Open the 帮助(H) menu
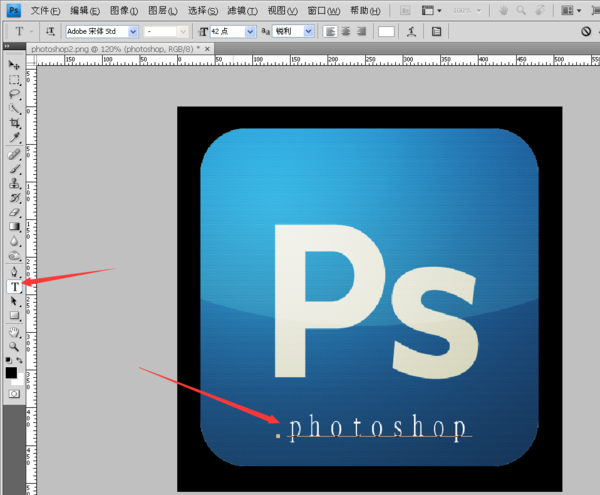This screenshot has height=495, width=600. 365,11
